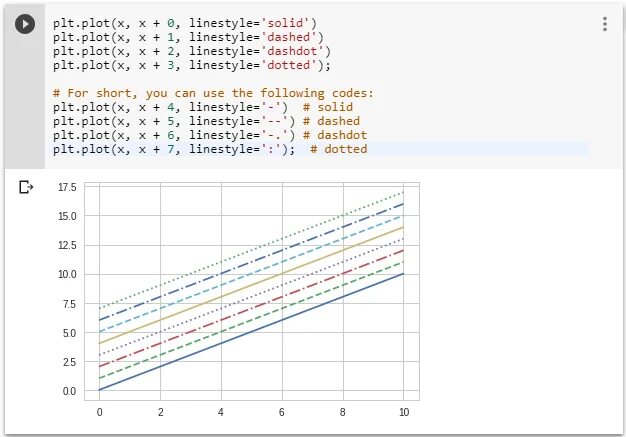Viewport: 626px width, 437px height.
Task: Click the line ending with '# dashed'
Action: click(206, 121)
